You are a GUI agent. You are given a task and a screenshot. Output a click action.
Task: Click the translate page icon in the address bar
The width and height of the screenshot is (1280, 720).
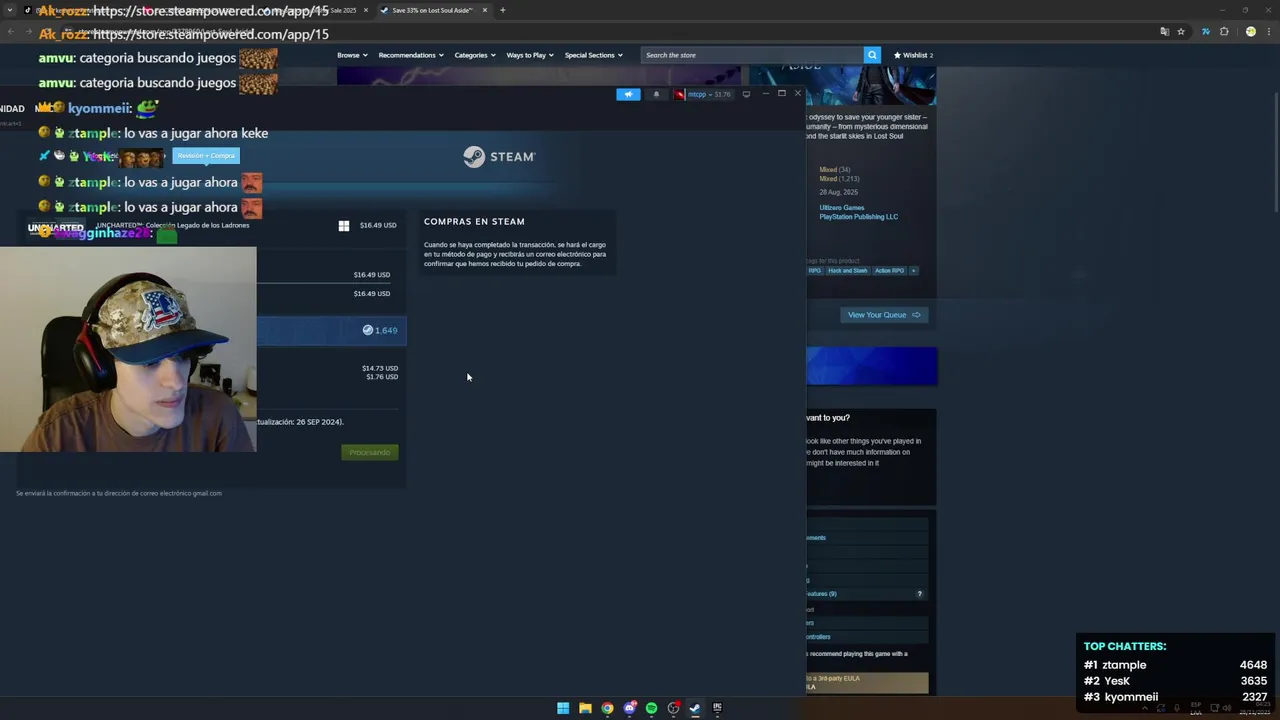[1164, 32]
